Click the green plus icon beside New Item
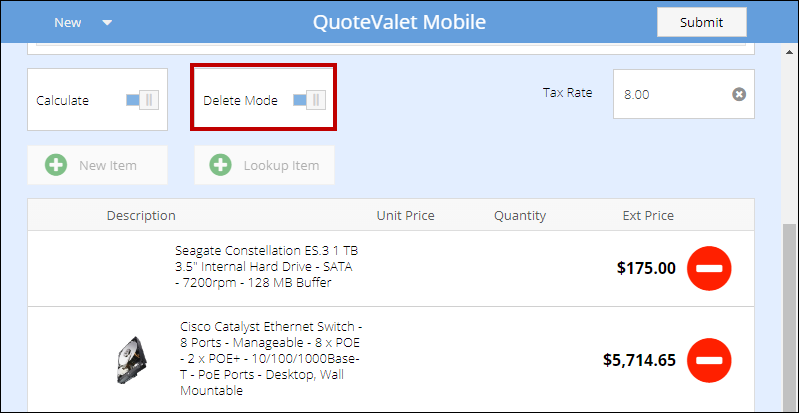The image size is (799, 413). point(56,165)
